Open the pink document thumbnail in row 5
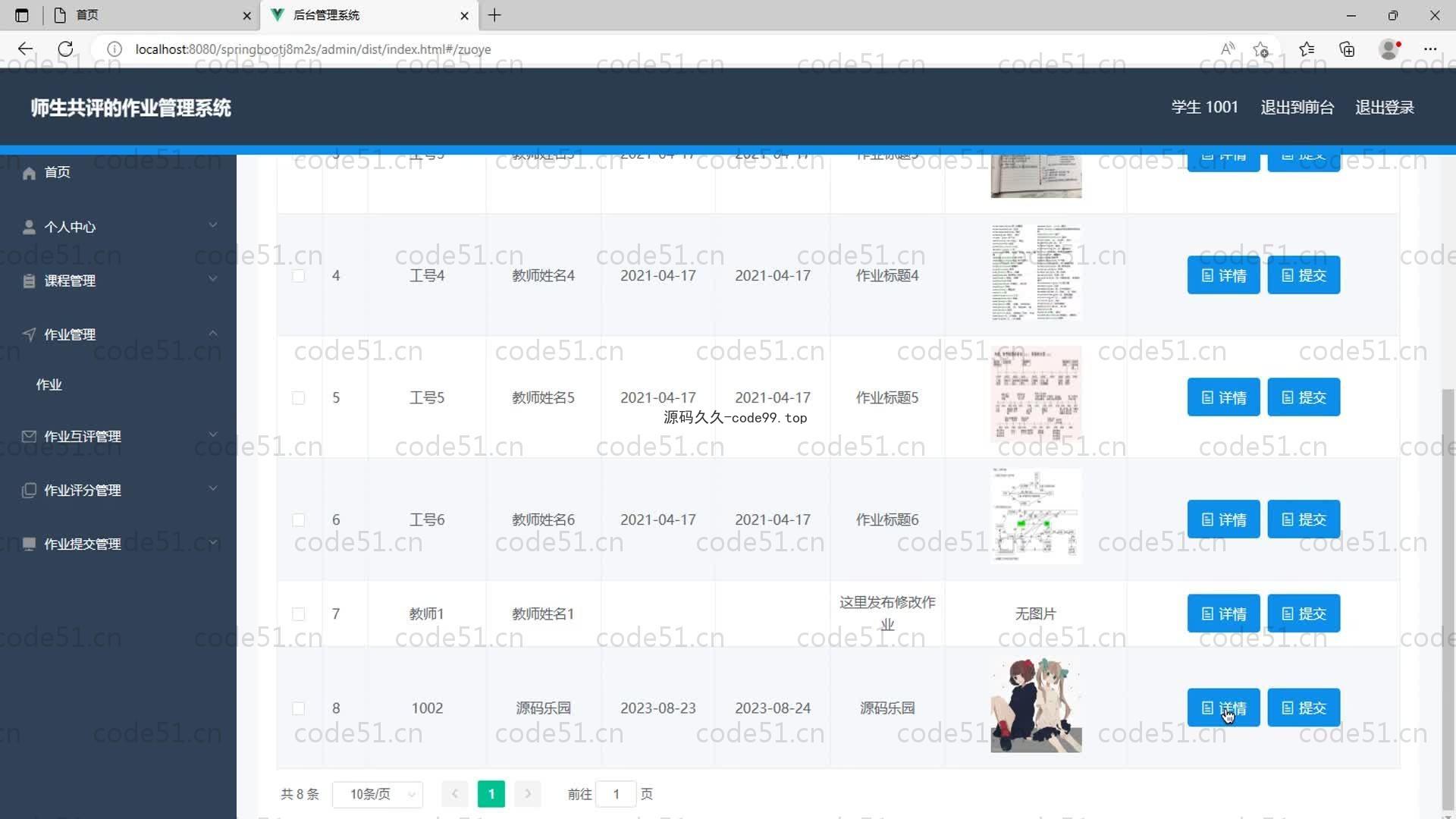 coord(1036,394)
